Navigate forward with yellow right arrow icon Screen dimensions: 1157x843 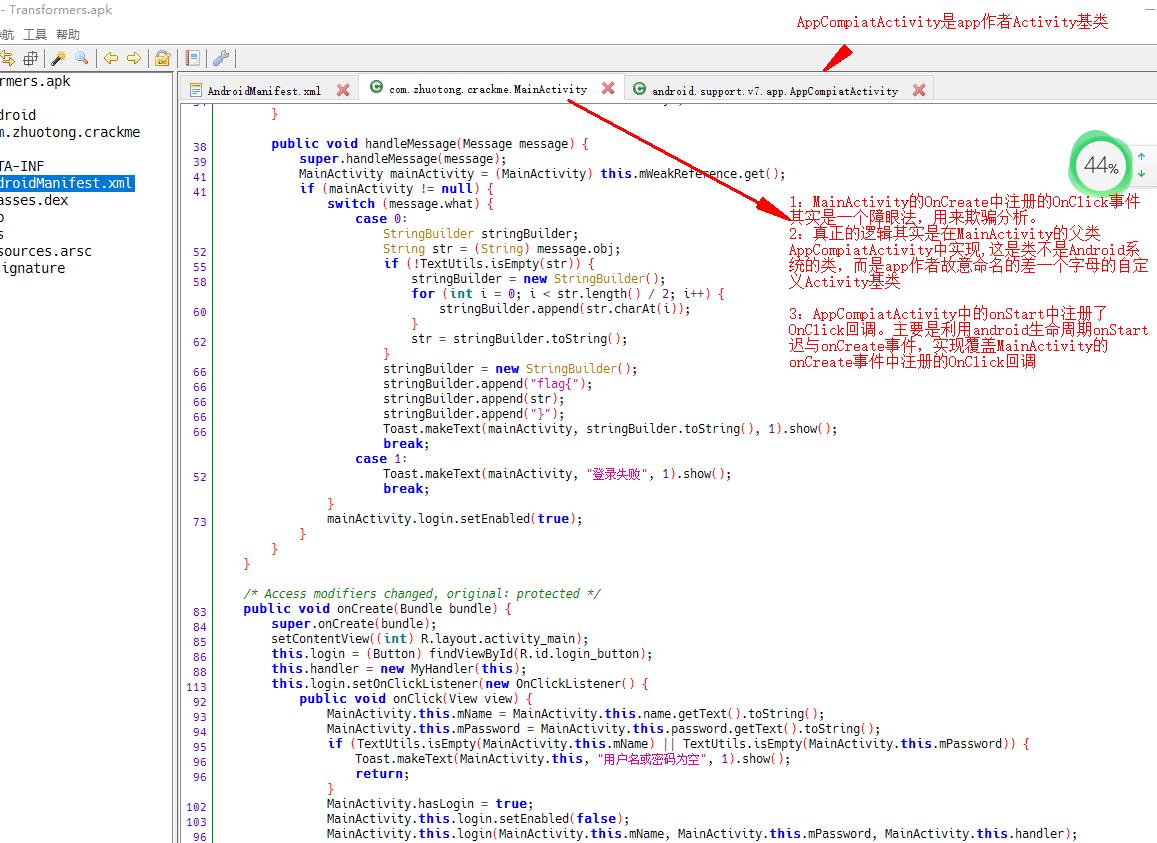[x=131, y=58]
